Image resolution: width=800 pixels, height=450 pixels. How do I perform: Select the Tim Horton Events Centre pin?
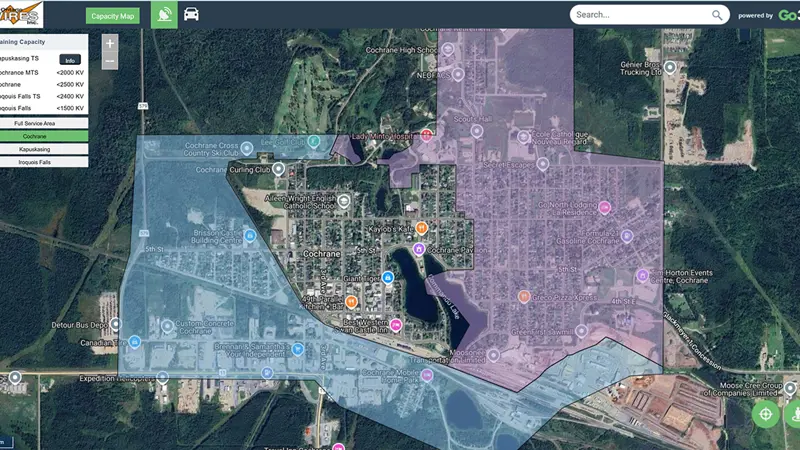click(x=642, y=274)
